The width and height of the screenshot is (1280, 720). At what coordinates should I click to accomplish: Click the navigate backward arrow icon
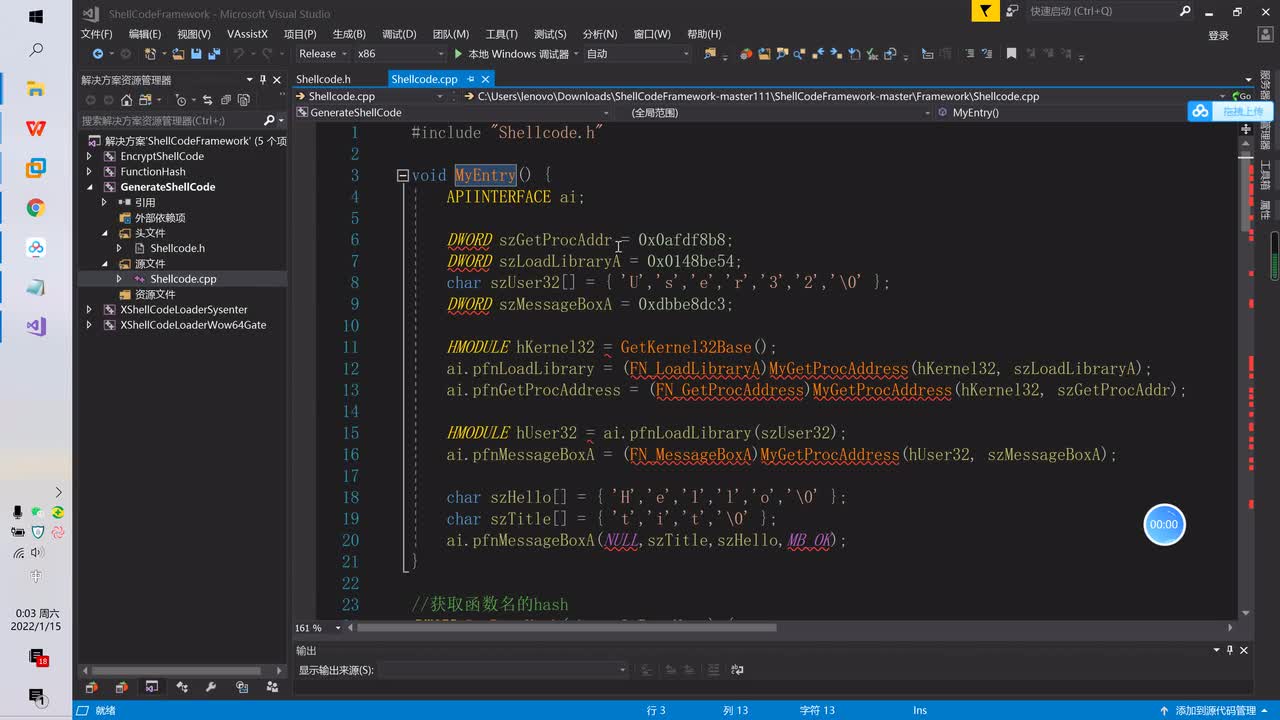[97, 54]
